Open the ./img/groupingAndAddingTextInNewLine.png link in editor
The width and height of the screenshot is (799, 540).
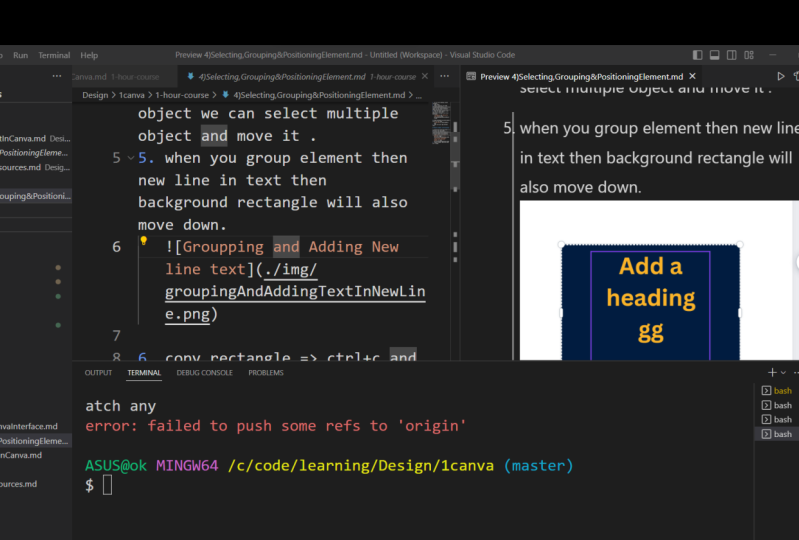click(295, 291)
